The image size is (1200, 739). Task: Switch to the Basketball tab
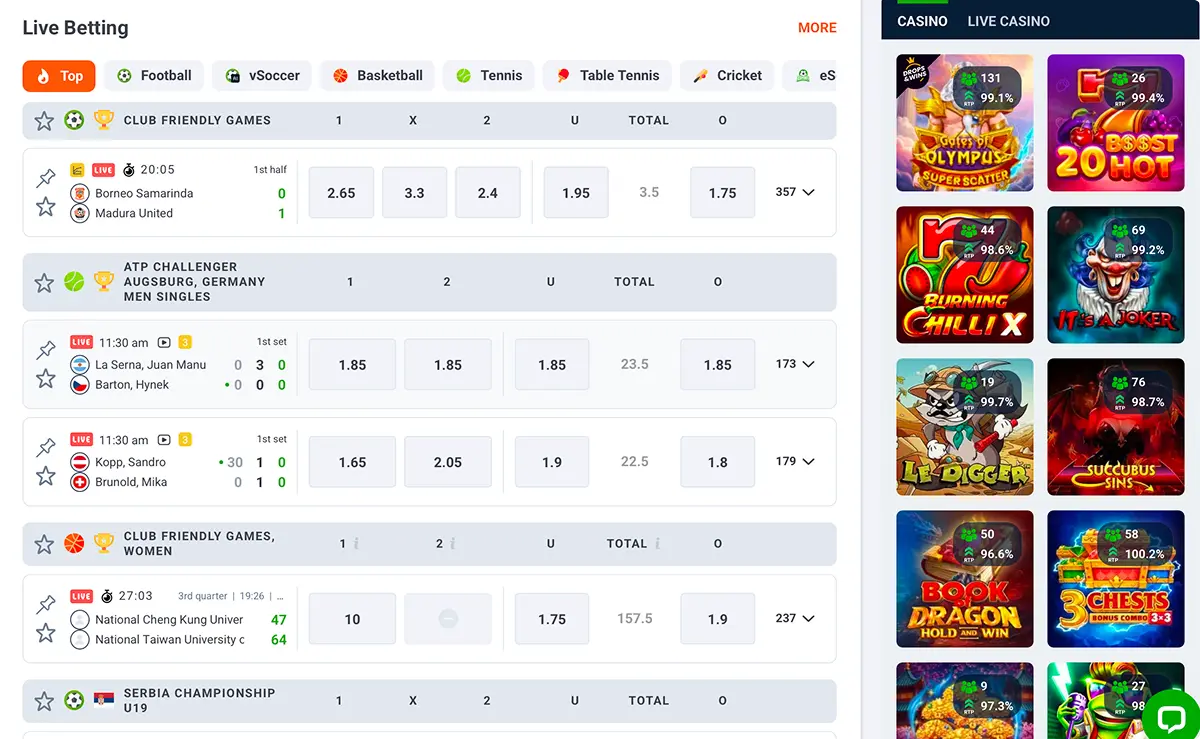[378, 76]
